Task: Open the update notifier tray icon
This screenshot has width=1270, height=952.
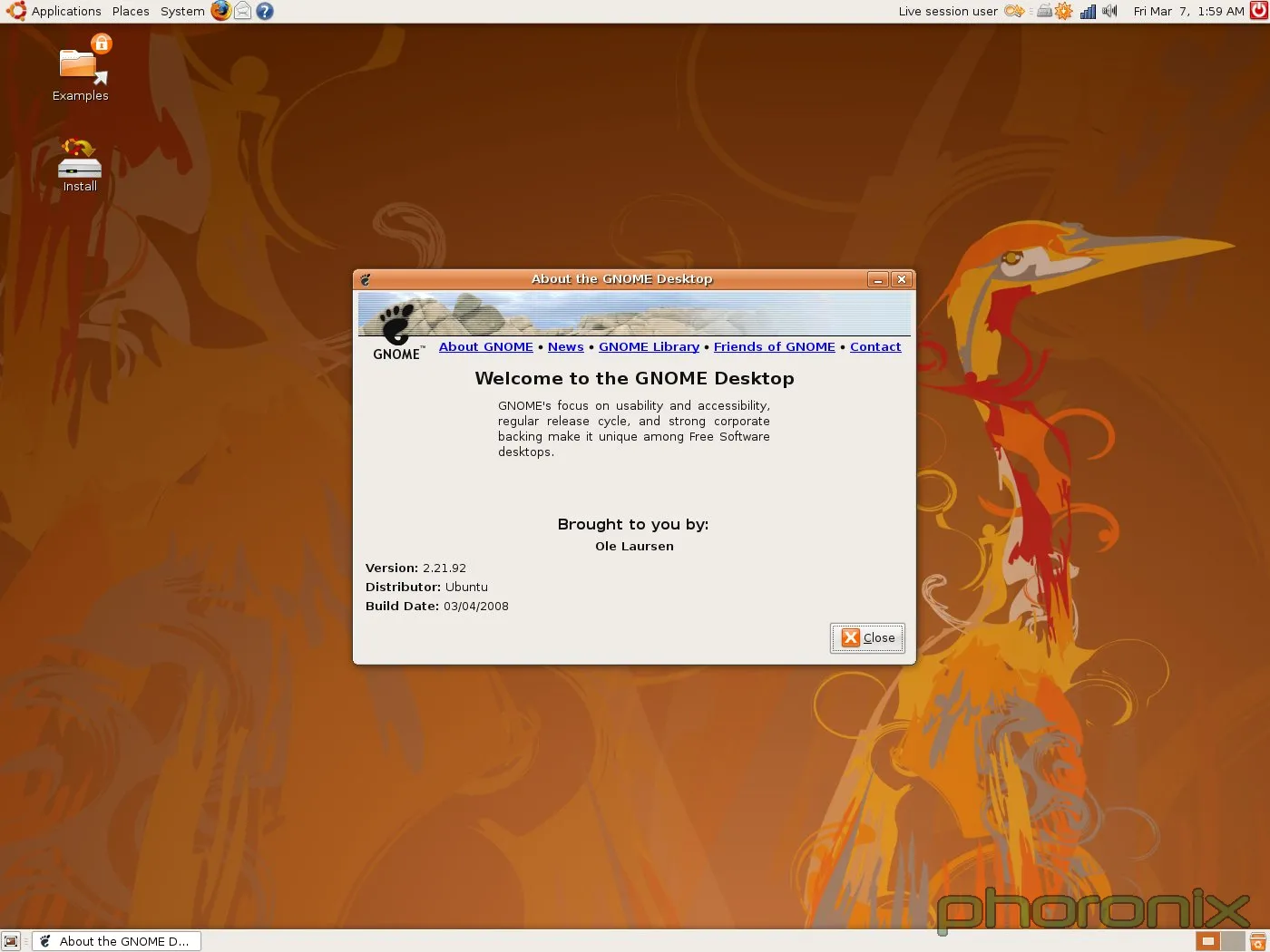Action: (1064, 11)
